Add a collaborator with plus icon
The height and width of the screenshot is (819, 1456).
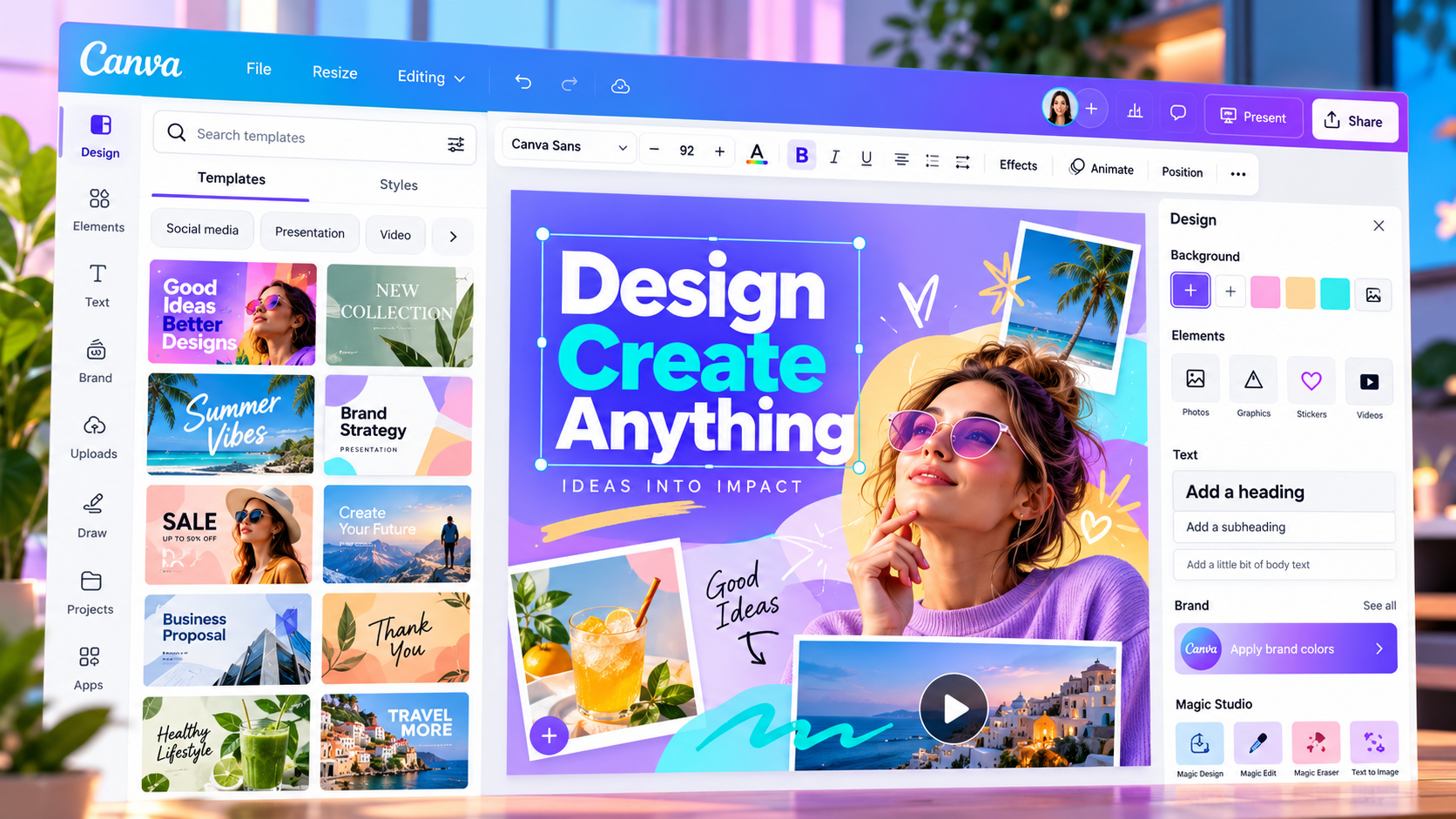tap(1091, 109)
